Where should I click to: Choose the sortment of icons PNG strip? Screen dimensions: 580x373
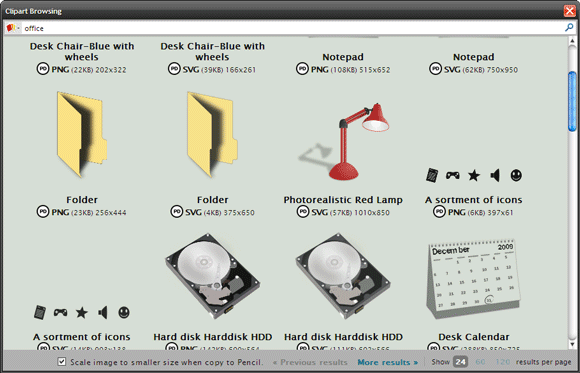point(474,175)
